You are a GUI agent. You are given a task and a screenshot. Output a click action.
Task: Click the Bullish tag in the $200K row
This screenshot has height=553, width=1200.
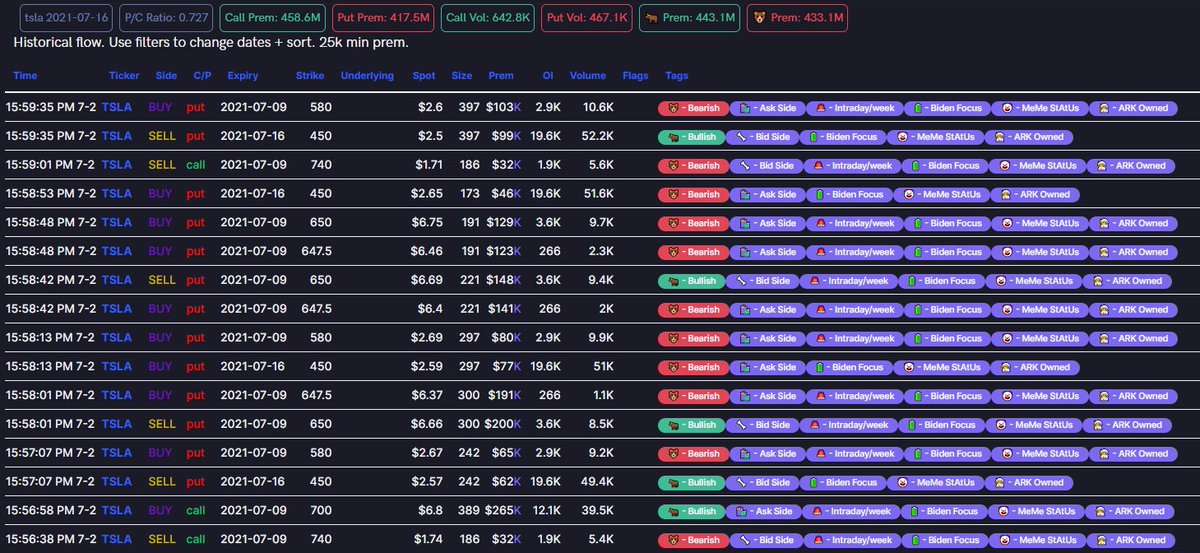tap(691, 425)
